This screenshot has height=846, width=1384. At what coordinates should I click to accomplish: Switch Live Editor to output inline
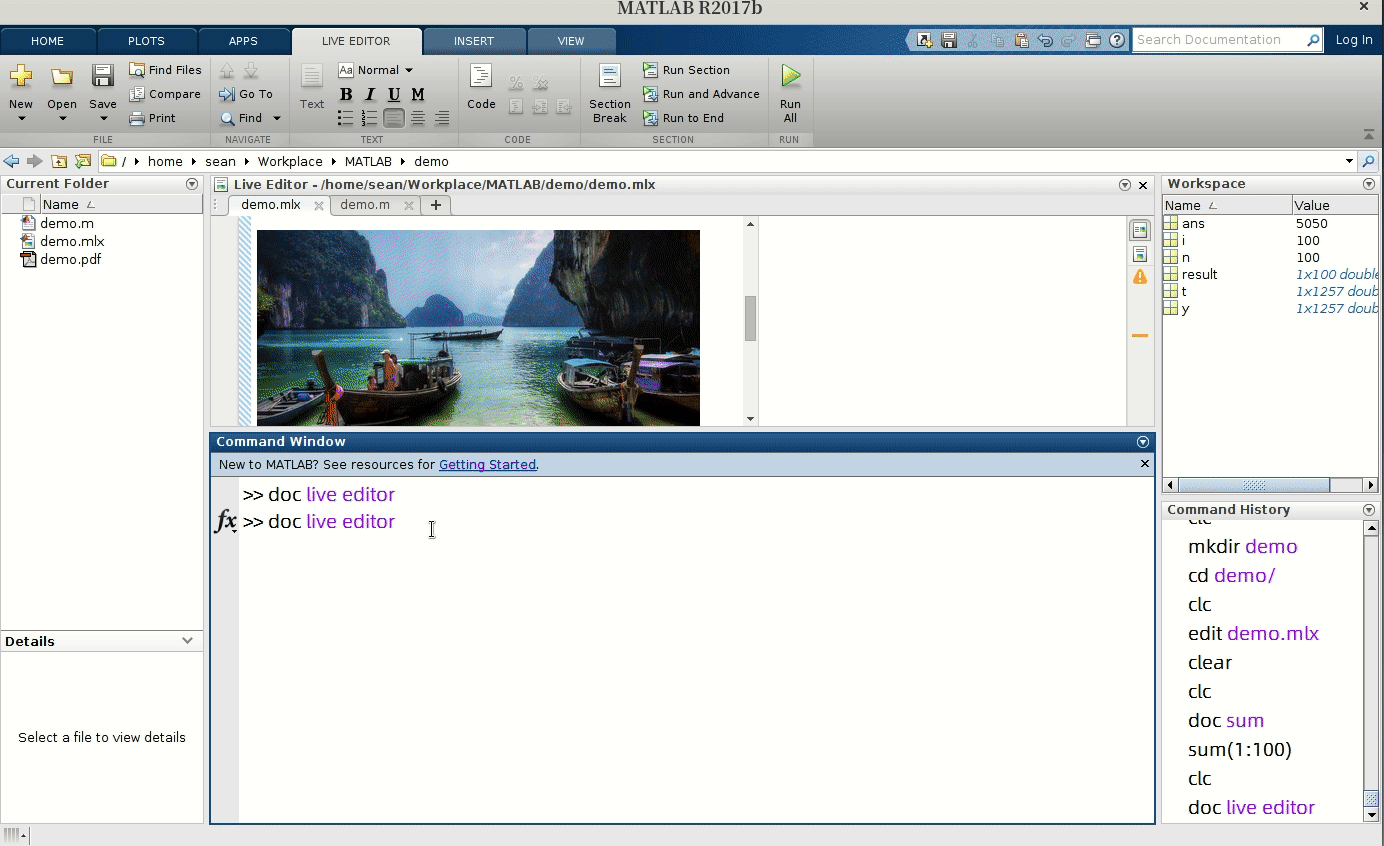(x=1140, y=254)
